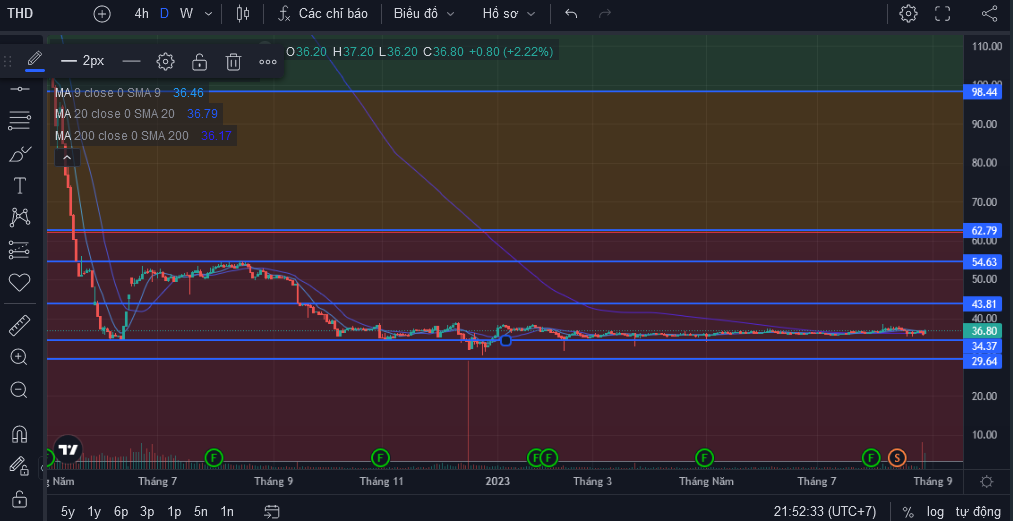Screen dimensions: 1013x521
Task: Redo the chart action
Action: pos(605,14)
